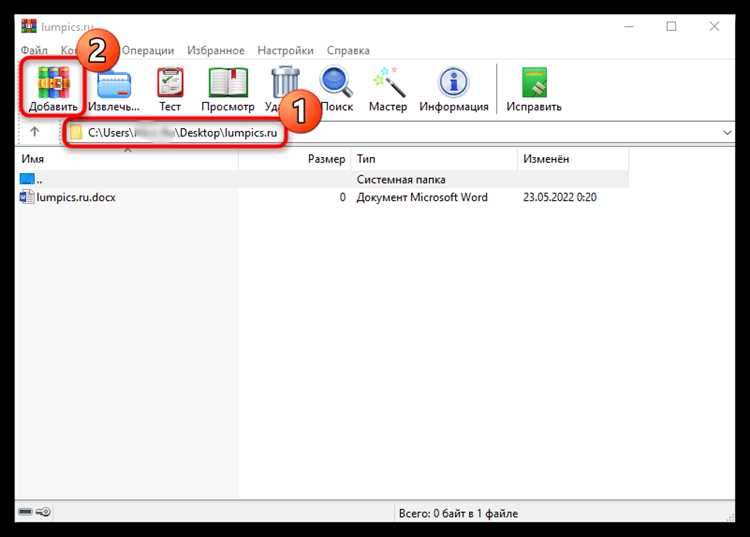Sort files by Имя column header
750x537 pixels.
126,159
